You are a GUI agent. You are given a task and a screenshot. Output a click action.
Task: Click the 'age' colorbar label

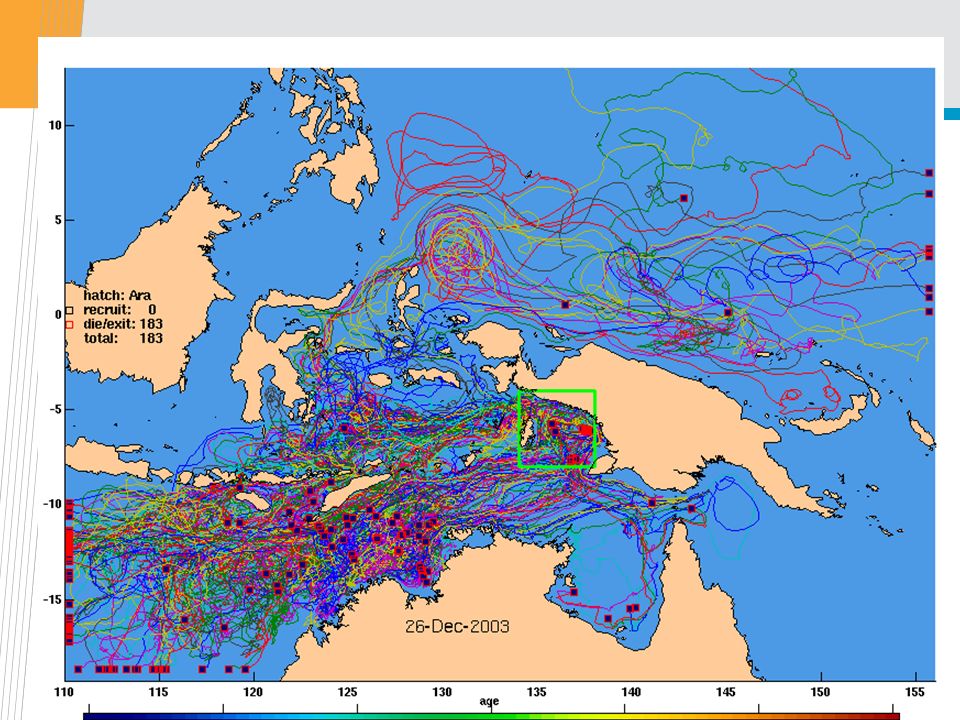click(489, 702)
